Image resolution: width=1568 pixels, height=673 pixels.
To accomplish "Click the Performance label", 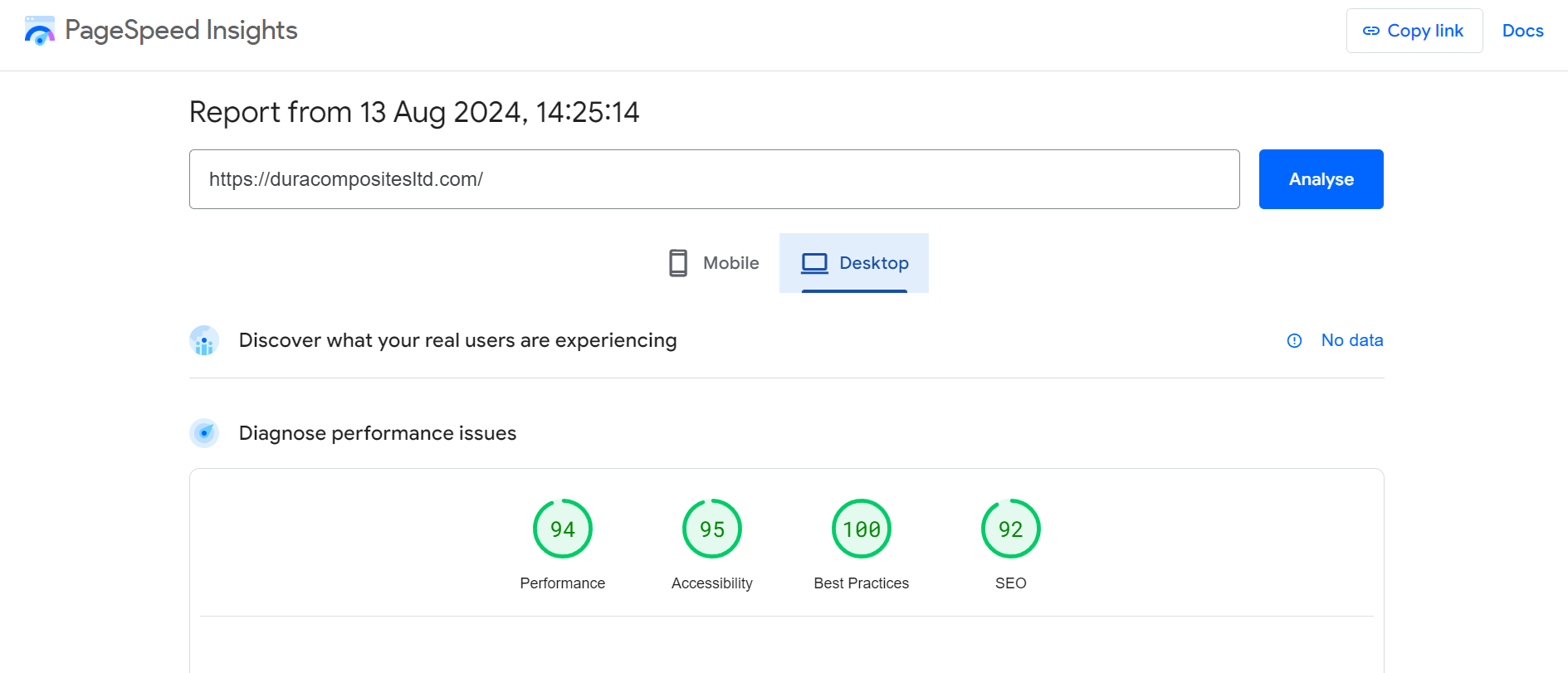I will pyautogui.click(x=563, y=583).
